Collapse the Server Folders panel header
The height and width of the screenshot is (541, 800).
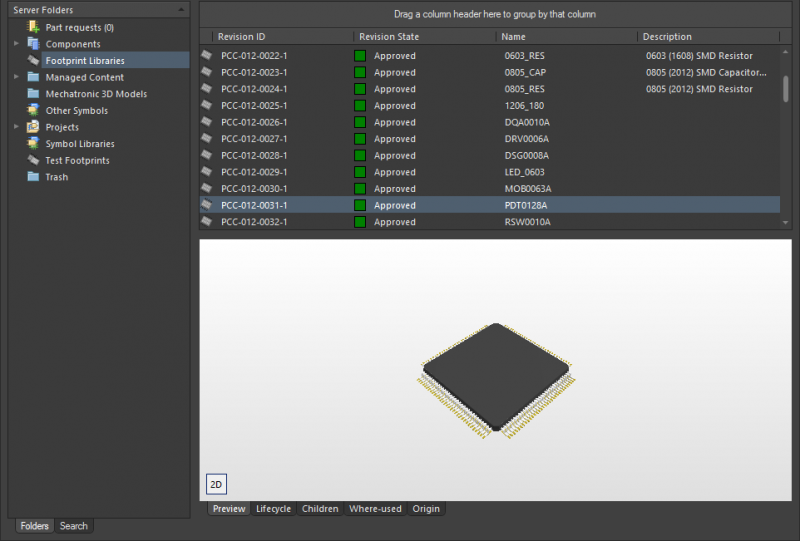tap(180, 9)
